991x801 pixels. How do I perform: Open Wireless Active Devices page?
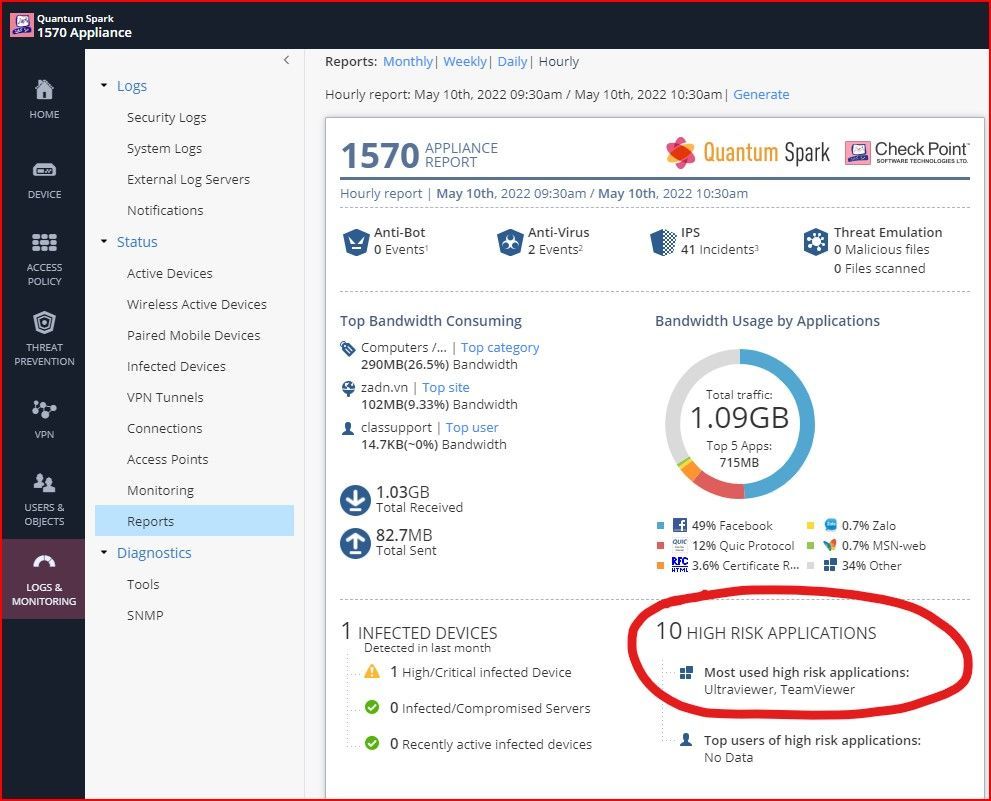pyautogui.click(x=197, y=304)
